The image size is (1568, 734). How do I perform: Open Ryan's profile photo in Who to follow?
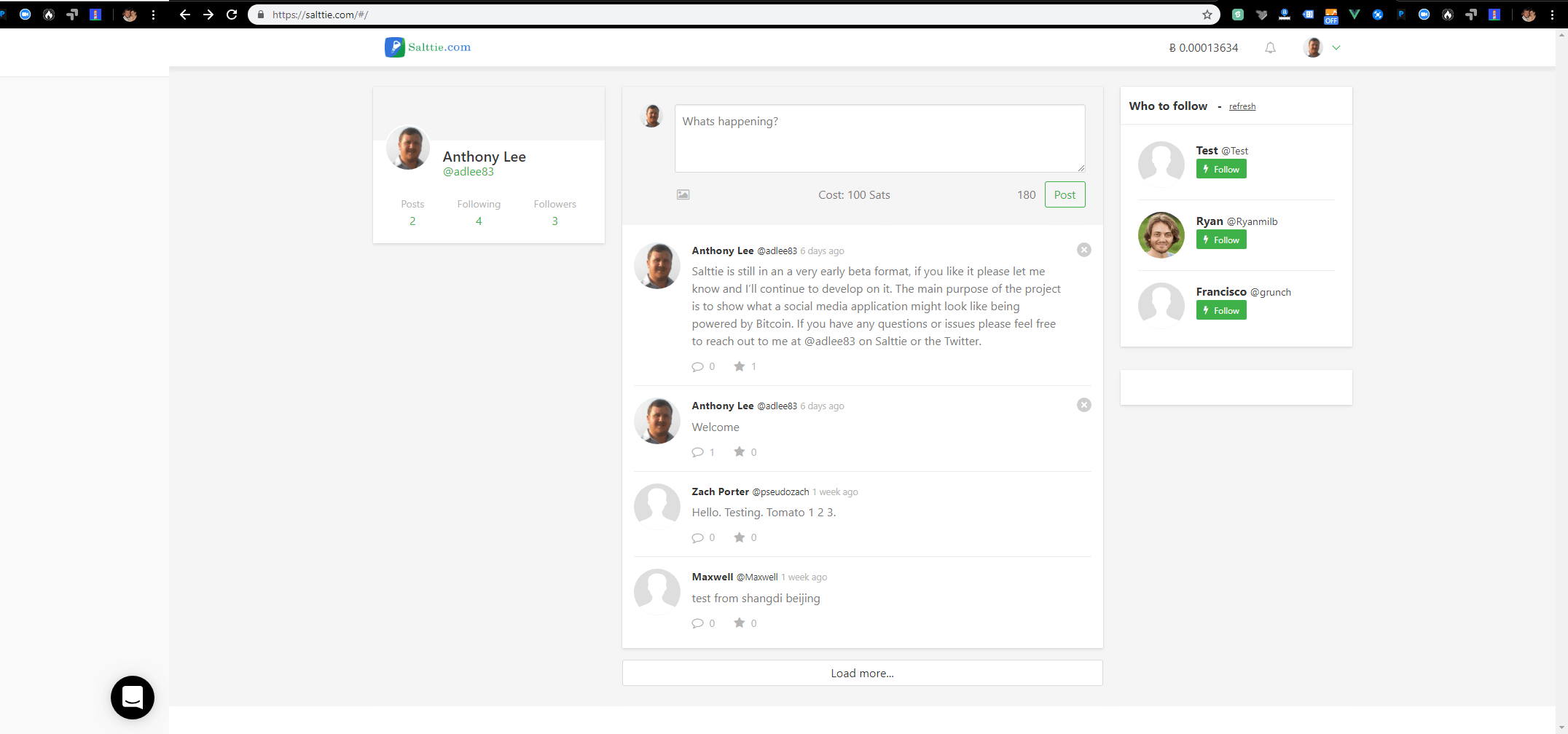point(1161,235)
